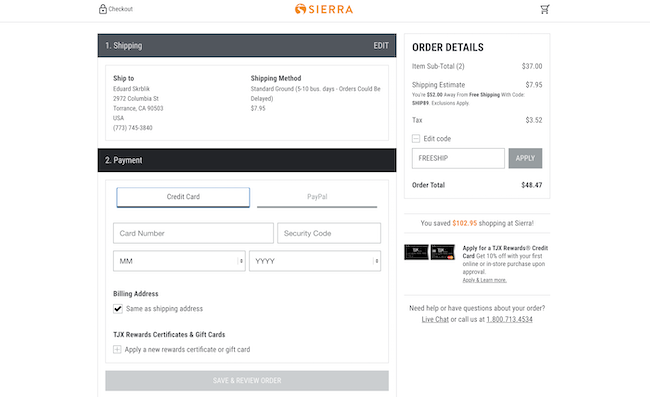Screen dimensions: 650x397
Task: Click the address line 2972 Columbia St
Action: [136, 98]
